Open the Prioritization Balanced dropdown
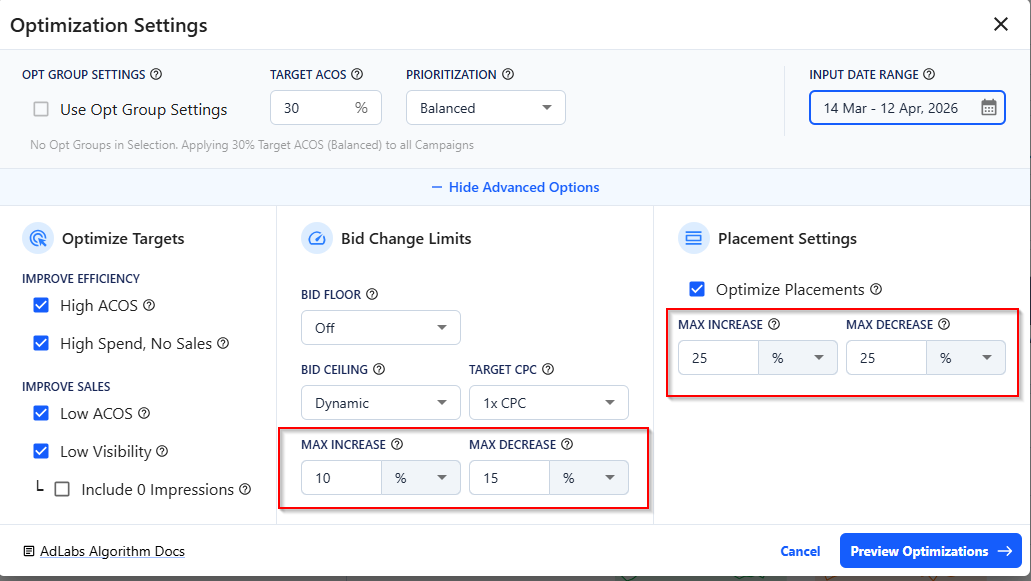The width and height of the screenshot is (1031, 581). pyautogui.click(x=485, y=108)
